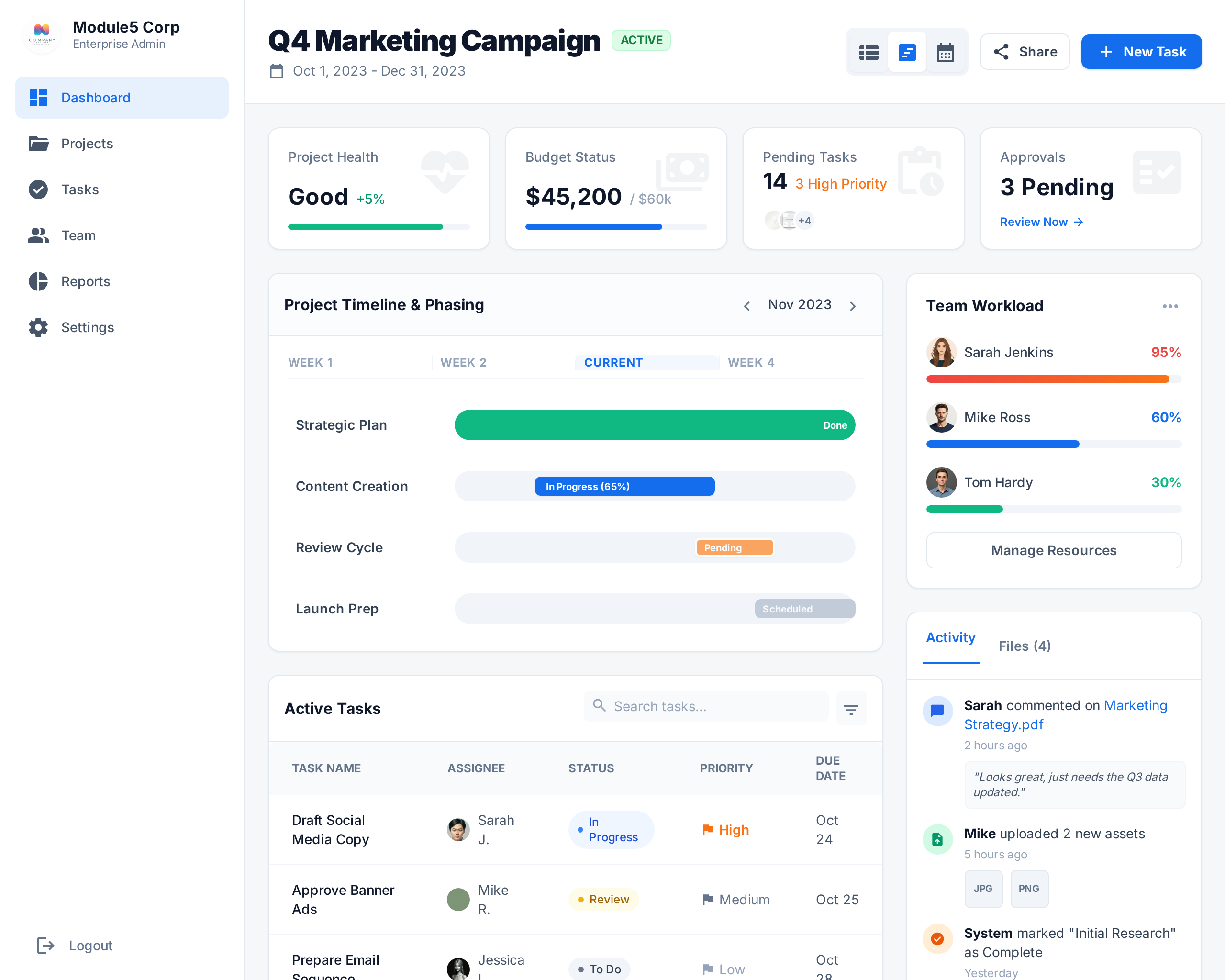
Task: Open Active Tasks filter icon
Action: (x=851, y=709)
